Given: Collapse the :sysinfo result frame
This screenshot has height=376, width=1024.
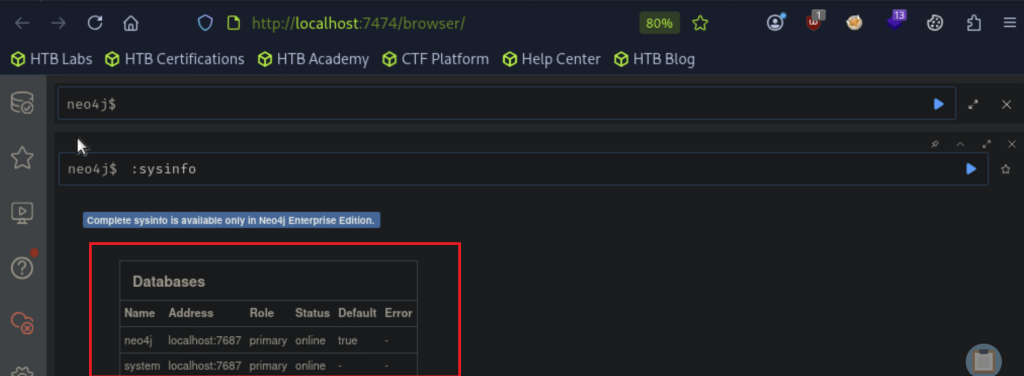Looking at the screenshot, I should [960, 144].
